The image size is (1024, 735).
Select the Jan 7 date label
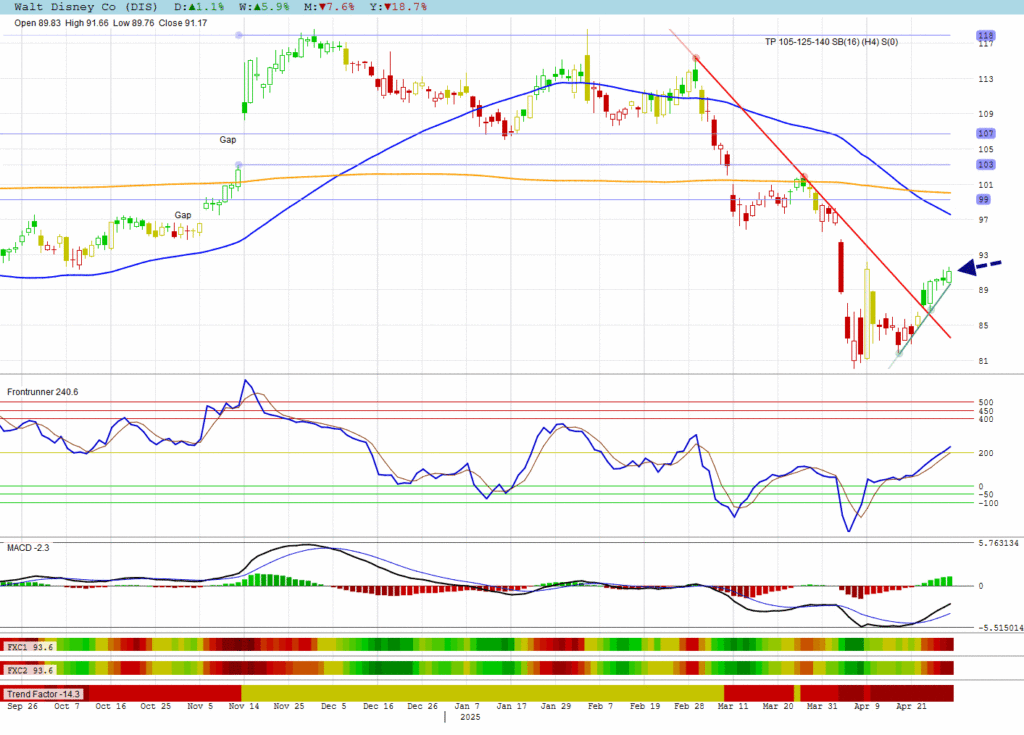467,706
